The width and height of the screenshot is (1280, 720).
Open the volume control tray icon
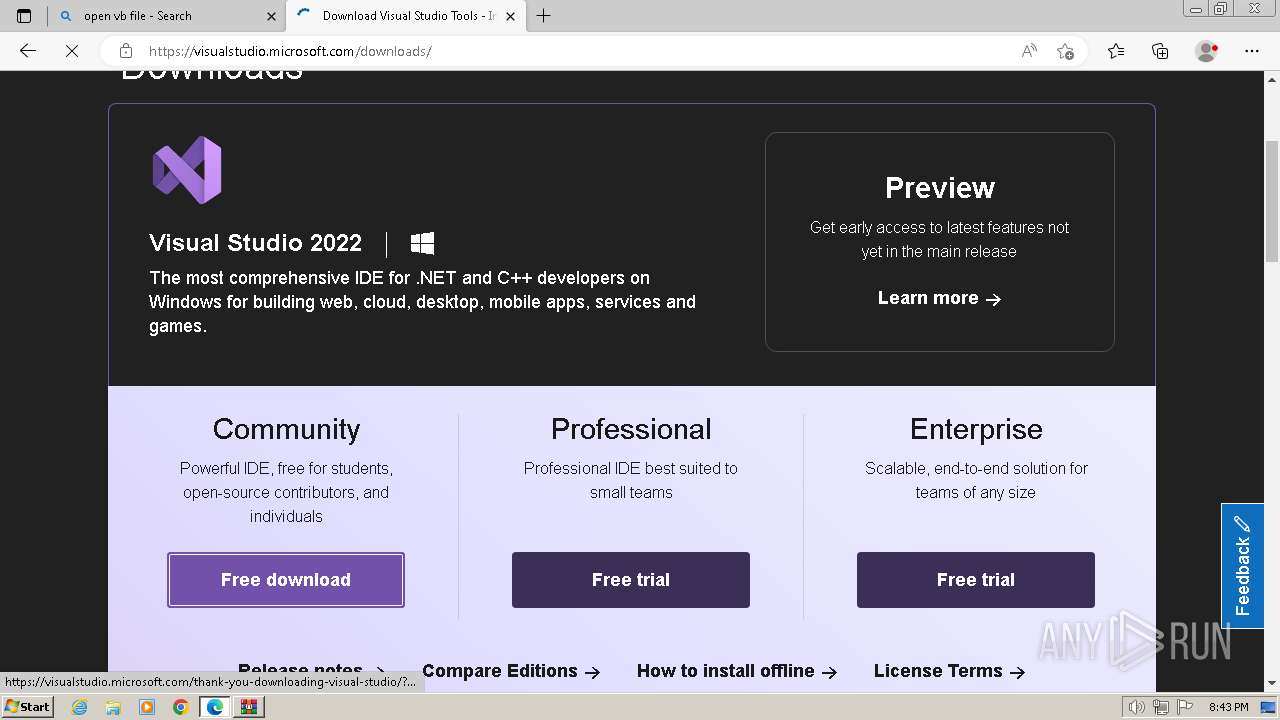1137,707
